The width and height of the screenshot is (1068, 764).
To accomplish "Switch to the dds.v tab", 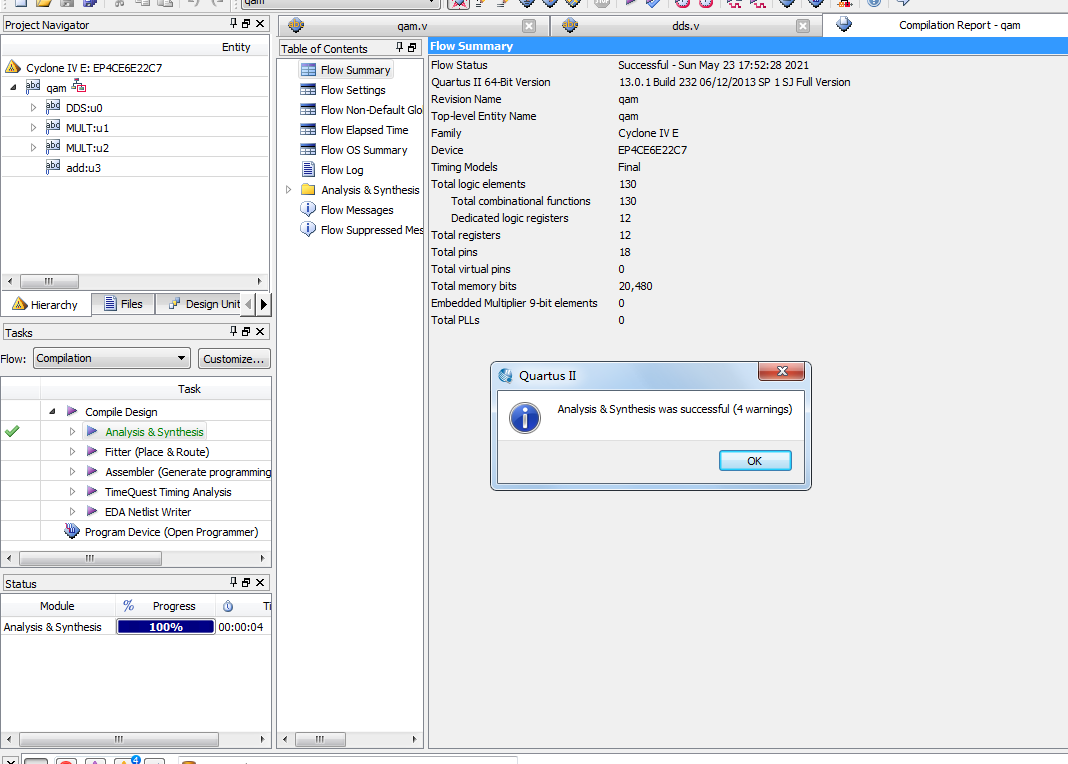I will 685,26.
